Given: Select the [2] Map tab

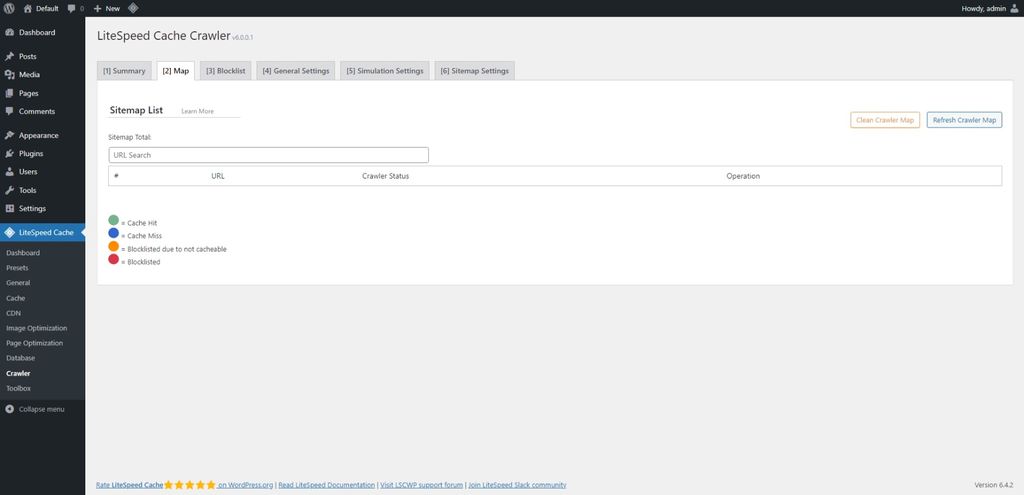Looking at the screenshot, I should pyautogui.click(x=176, y=71).
